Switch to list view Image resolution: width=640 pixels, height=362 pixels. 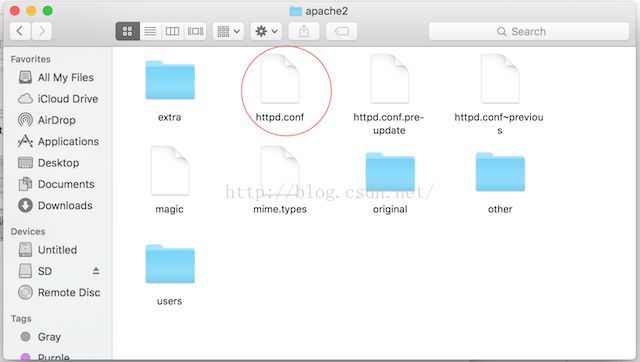click(x=151, y=31)
